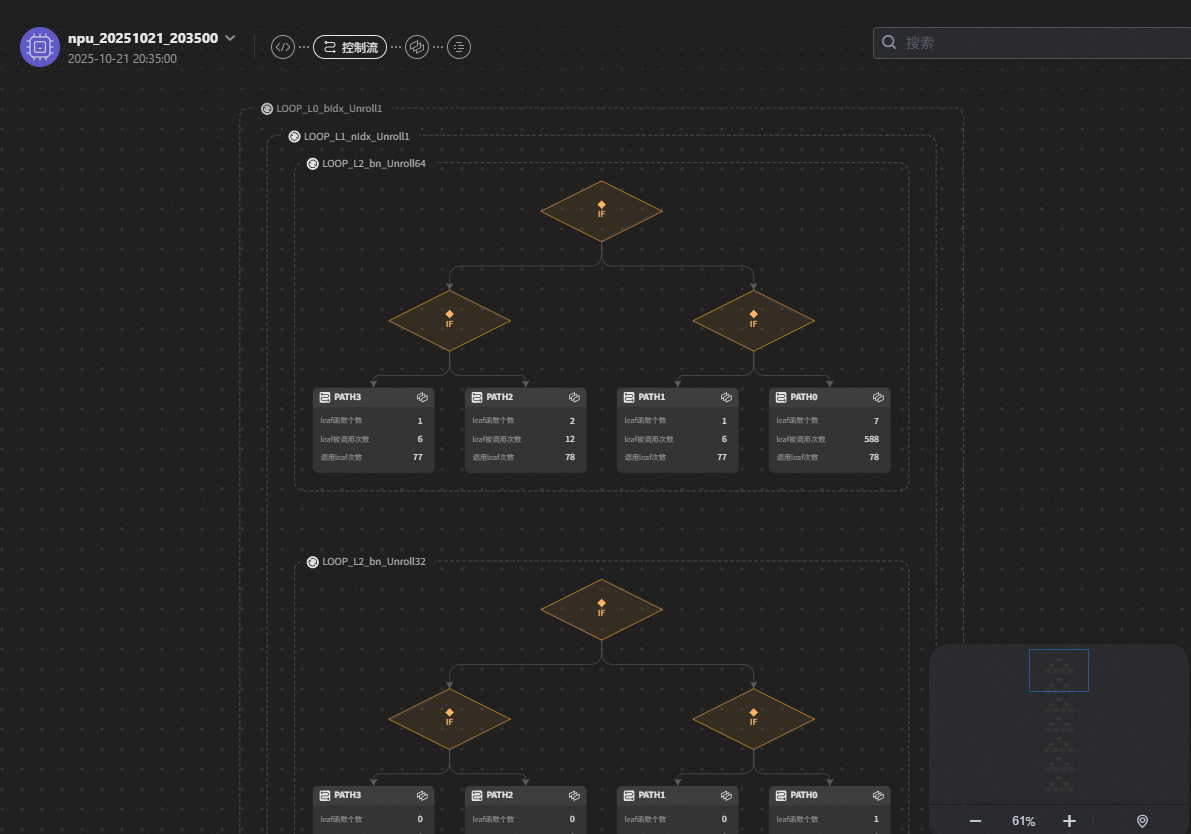
Task: Click the minimap viewport thumbnail
Action: click(x=1058, y=670)
